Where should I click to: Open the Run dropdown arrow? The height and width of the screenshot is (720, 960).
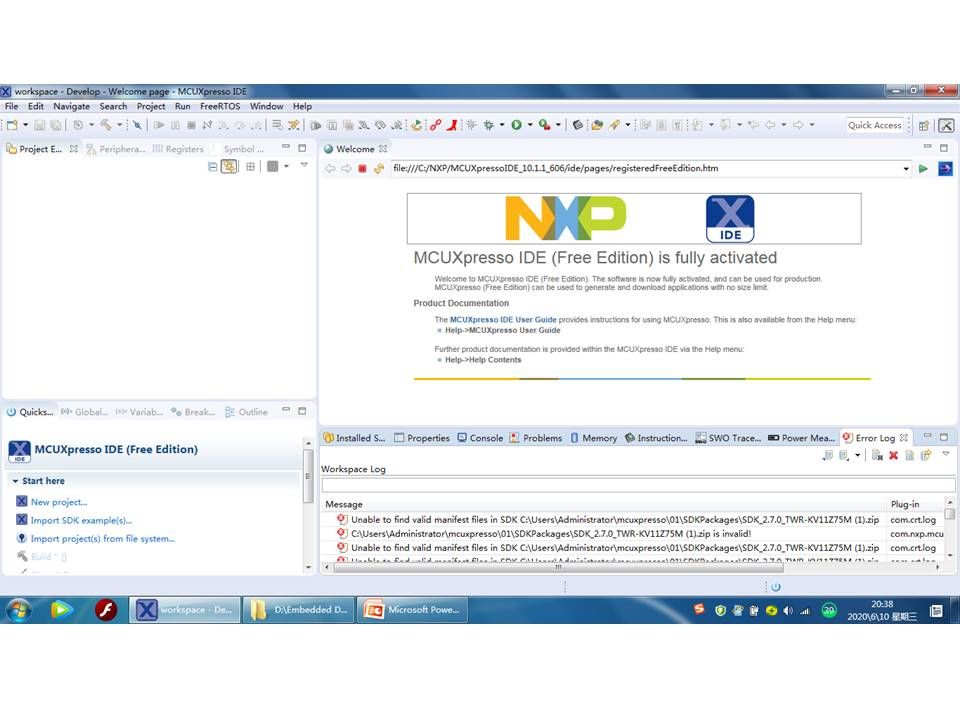tap(530, 125)
